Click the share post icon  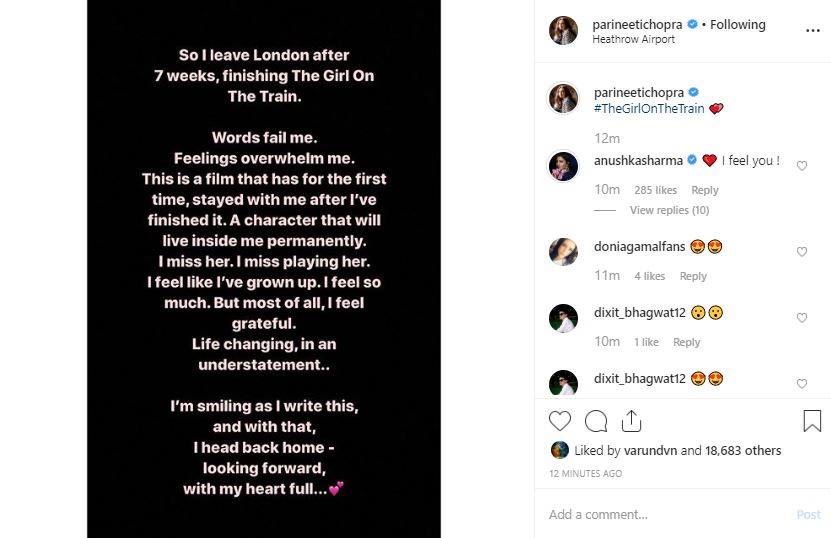(631, 421)
